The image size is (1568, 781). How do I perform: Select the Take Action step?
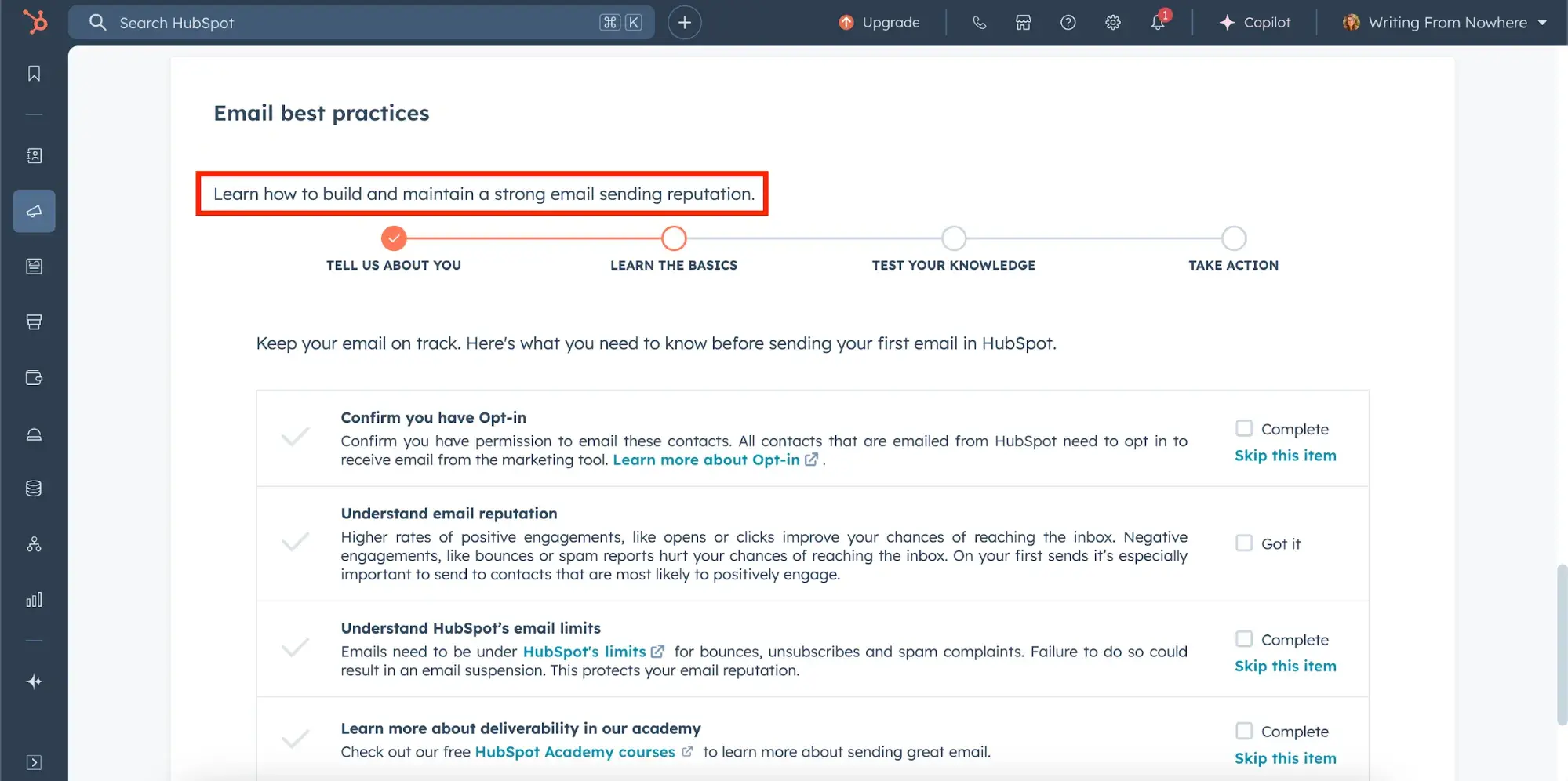1234,238
